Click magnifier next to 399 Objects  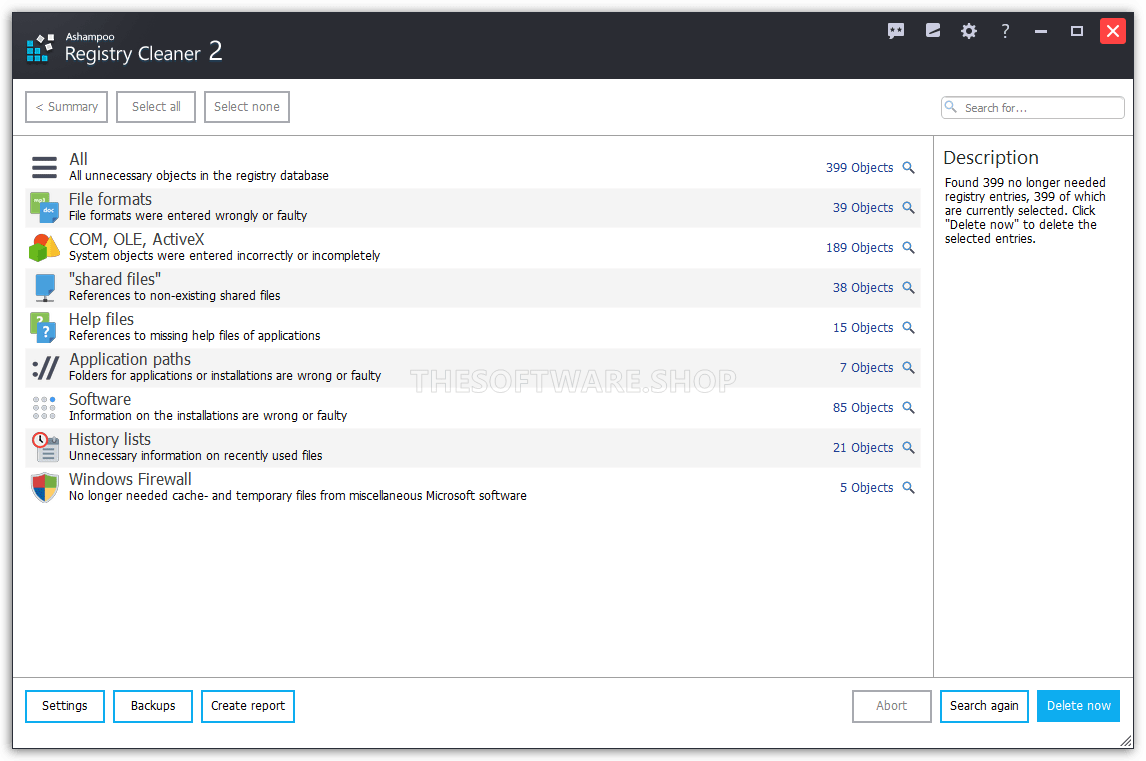(908, 167)
